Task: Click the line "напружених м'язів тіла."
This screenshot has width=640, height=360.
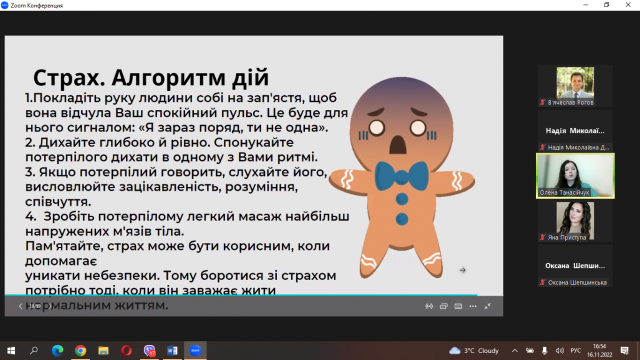Action: (104, 231)
